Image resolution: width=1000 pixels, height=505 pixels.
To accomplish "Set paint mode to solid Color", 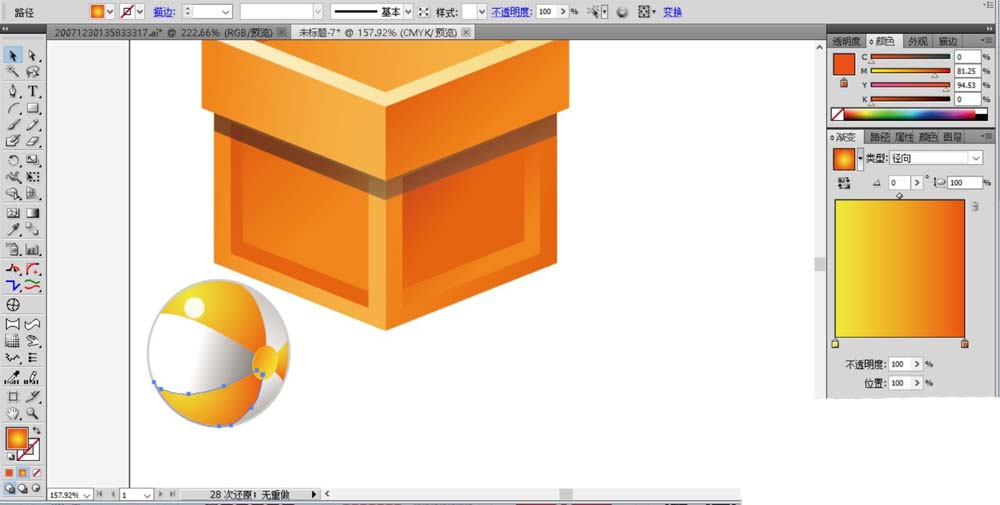I will tap(10, 473).
